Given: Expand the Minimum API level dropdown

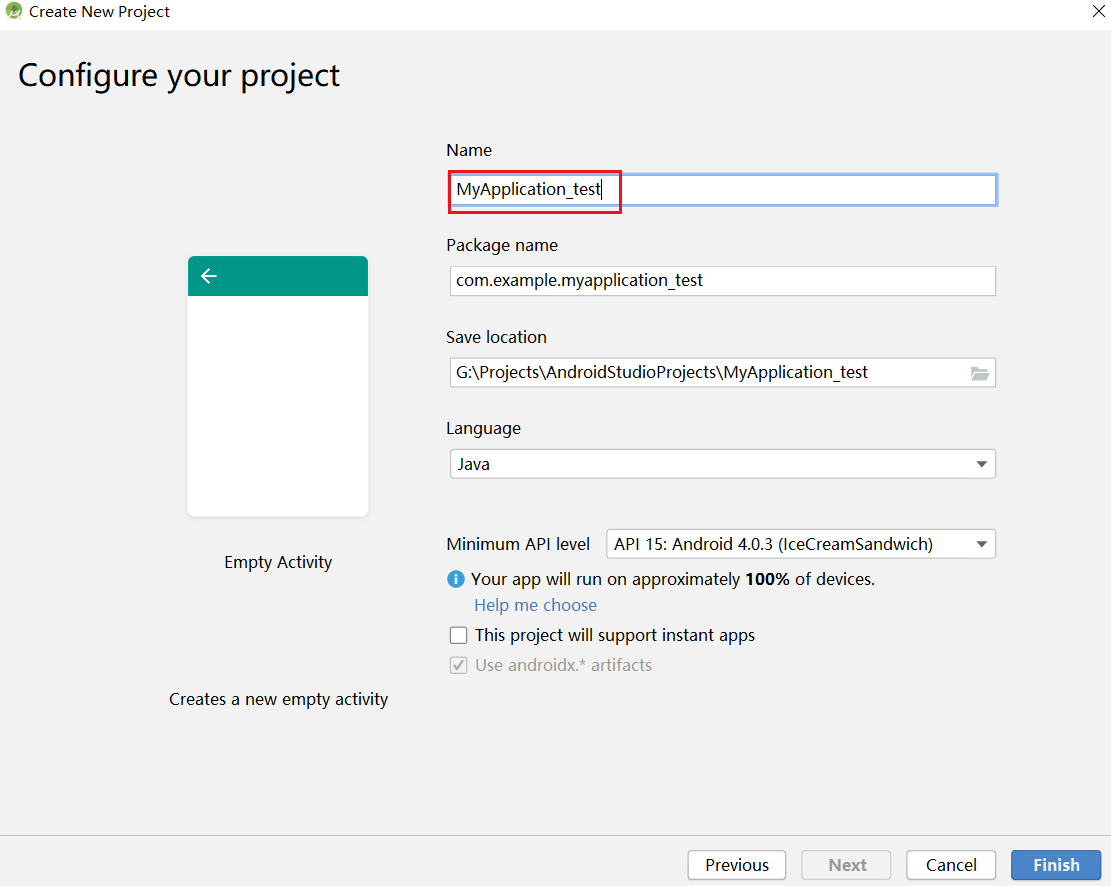Looking at the screenshot, I should click(x=801, y=544).
